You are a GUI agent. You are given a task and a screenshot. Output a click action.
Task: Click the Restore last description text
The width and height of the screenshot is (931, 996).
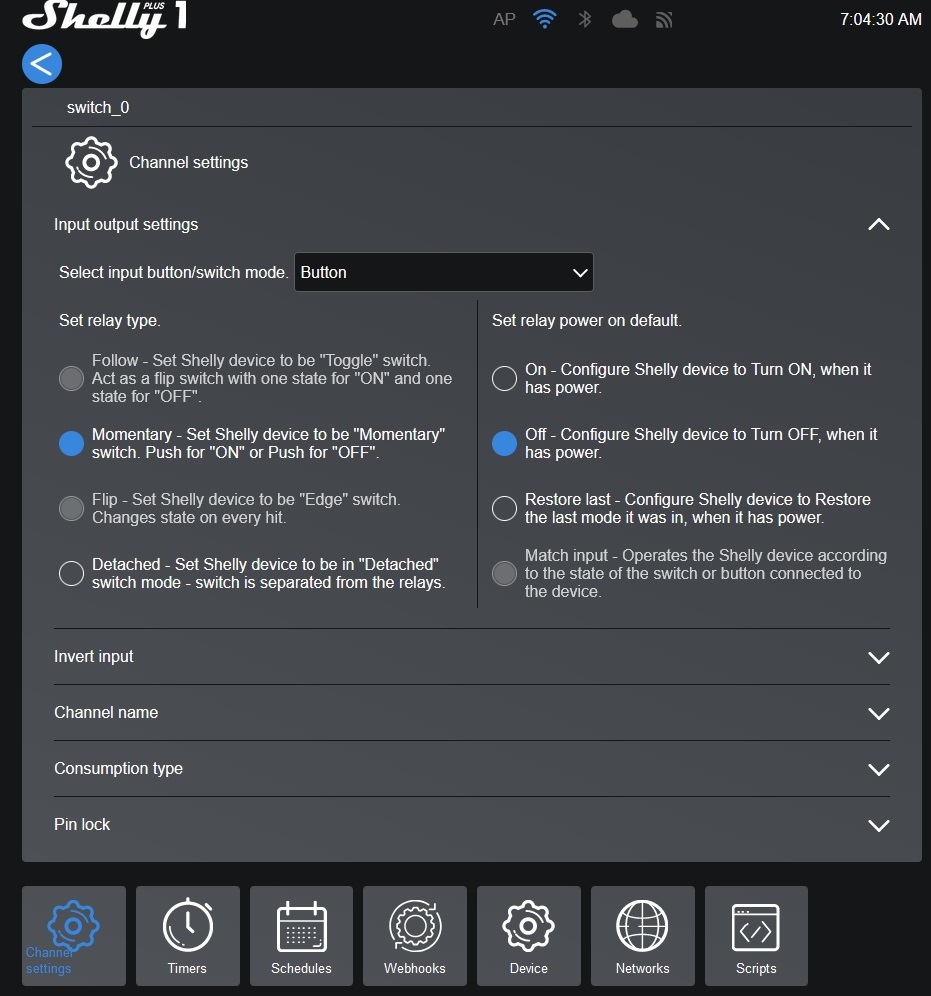pyautogui.click(x=698, y=509)
